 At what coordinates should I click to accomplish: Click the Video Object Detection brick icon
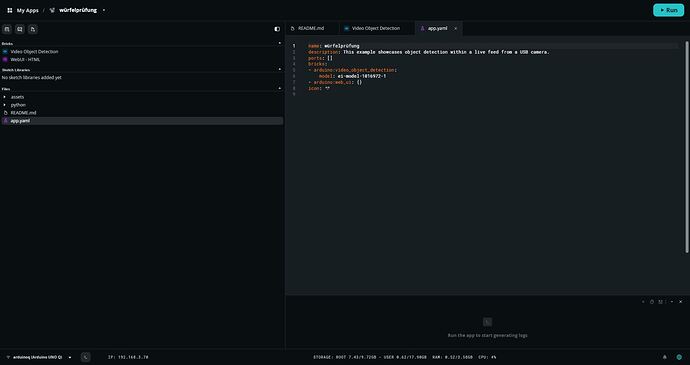click(5, 52)
